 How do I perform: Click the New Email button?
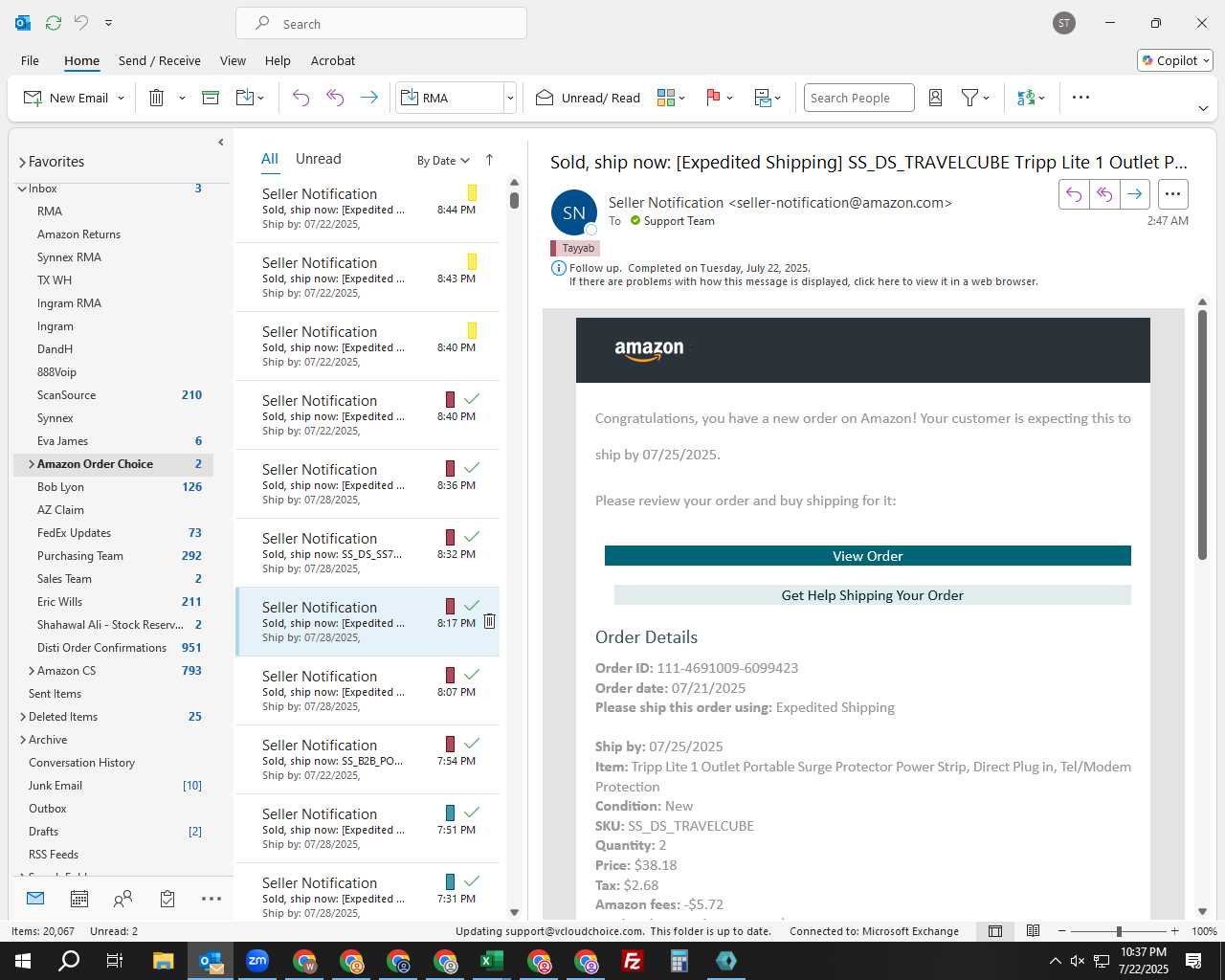[66, 98]
